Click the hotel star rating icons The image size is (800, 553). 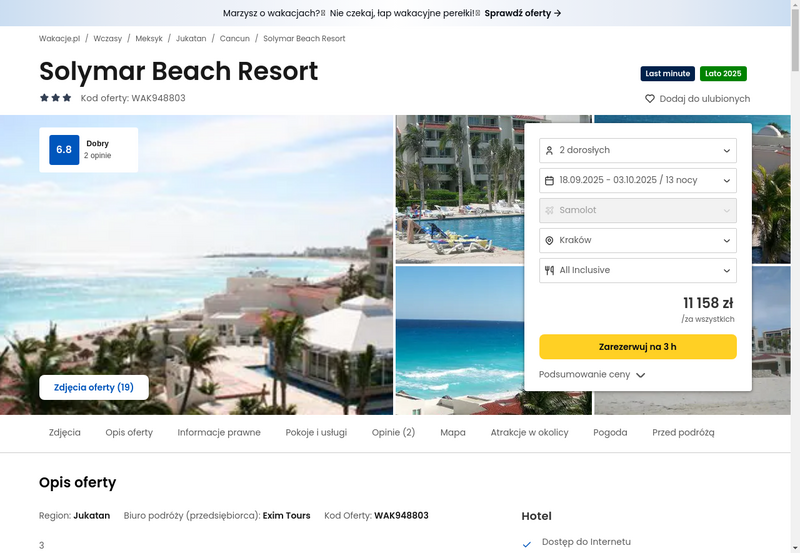point(56,98)
